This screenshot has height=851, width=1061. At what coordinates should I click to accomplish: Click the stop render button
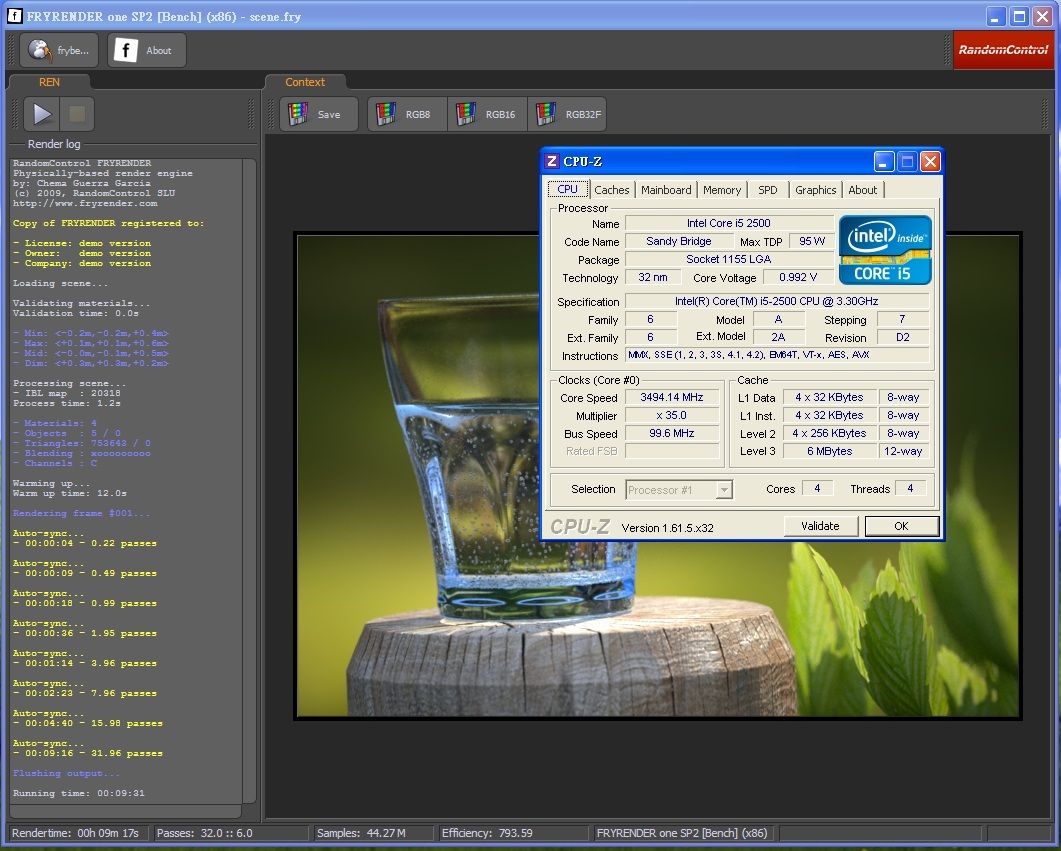pos(77,114)
